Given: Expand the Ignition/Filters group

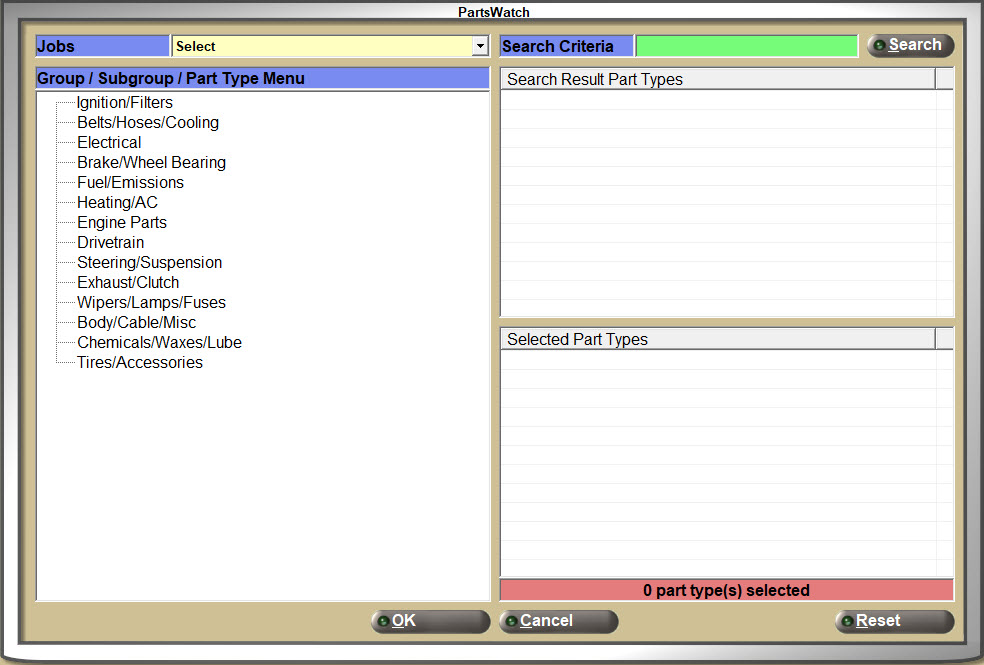Looking at the screenshot, I should [x=124, y=103].
